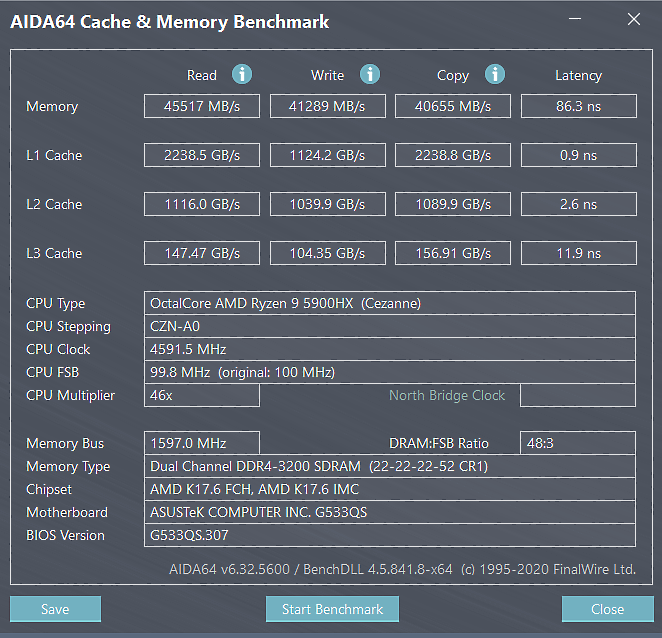This screenshot has width=662, height=638.
Task: Click the L3 Cache row label
Action: click(x=54, y=253)
